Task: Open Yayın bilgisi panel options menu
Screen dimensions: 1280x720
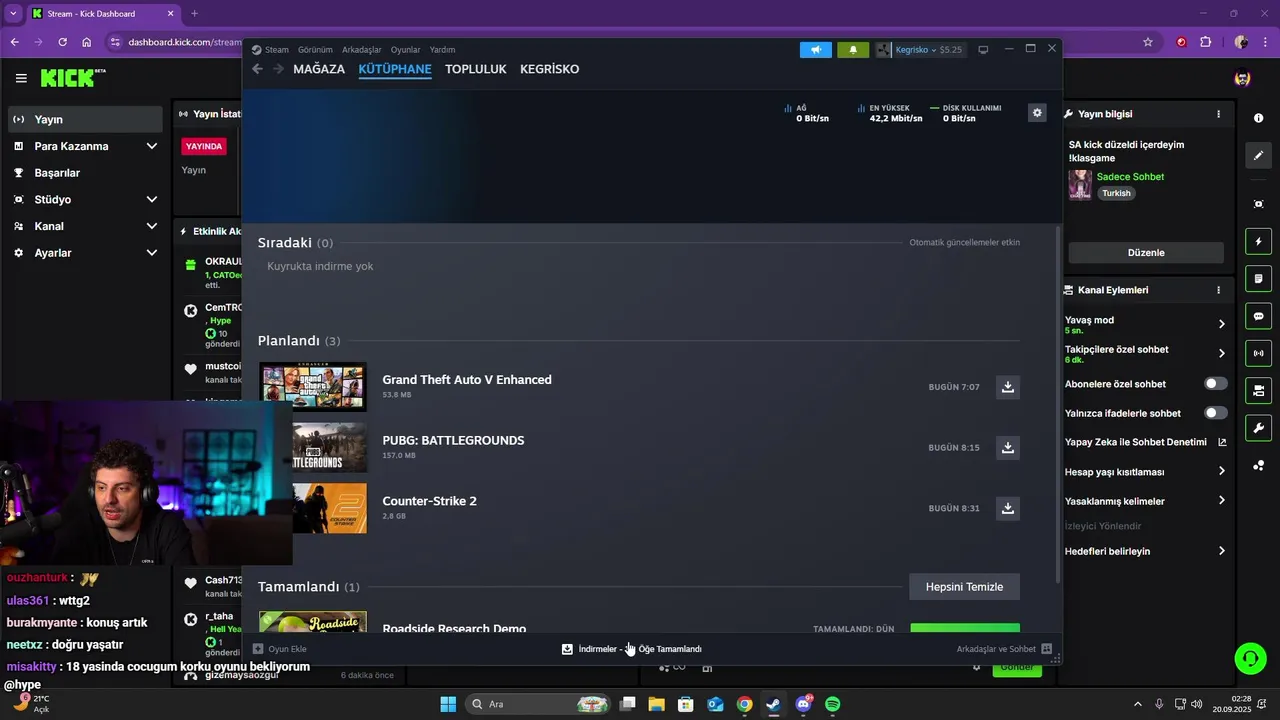Action: click(1218, 114)
